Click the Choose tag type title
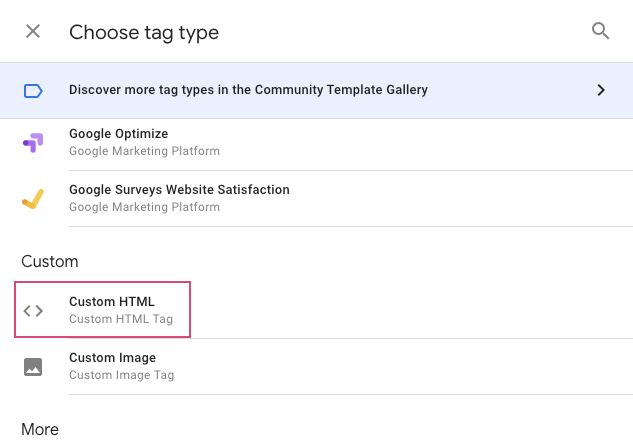This screenshot has height=446, width=633. click(144, 32)
